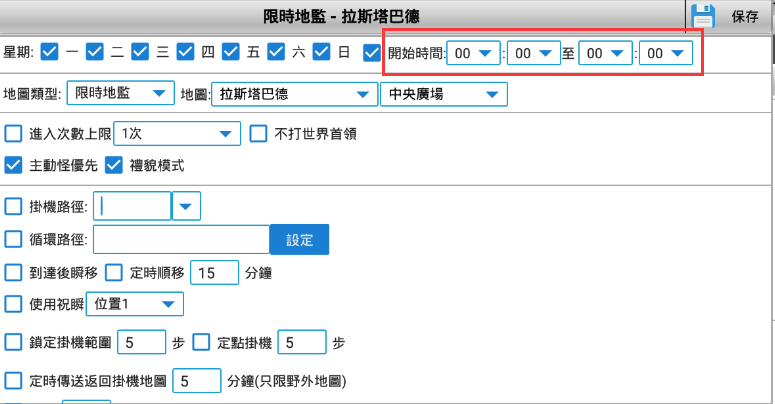Screen dimensions: 775x404
Task: Click the 掛機路徑 dropdown arrow button
Action: click(187, 206)
